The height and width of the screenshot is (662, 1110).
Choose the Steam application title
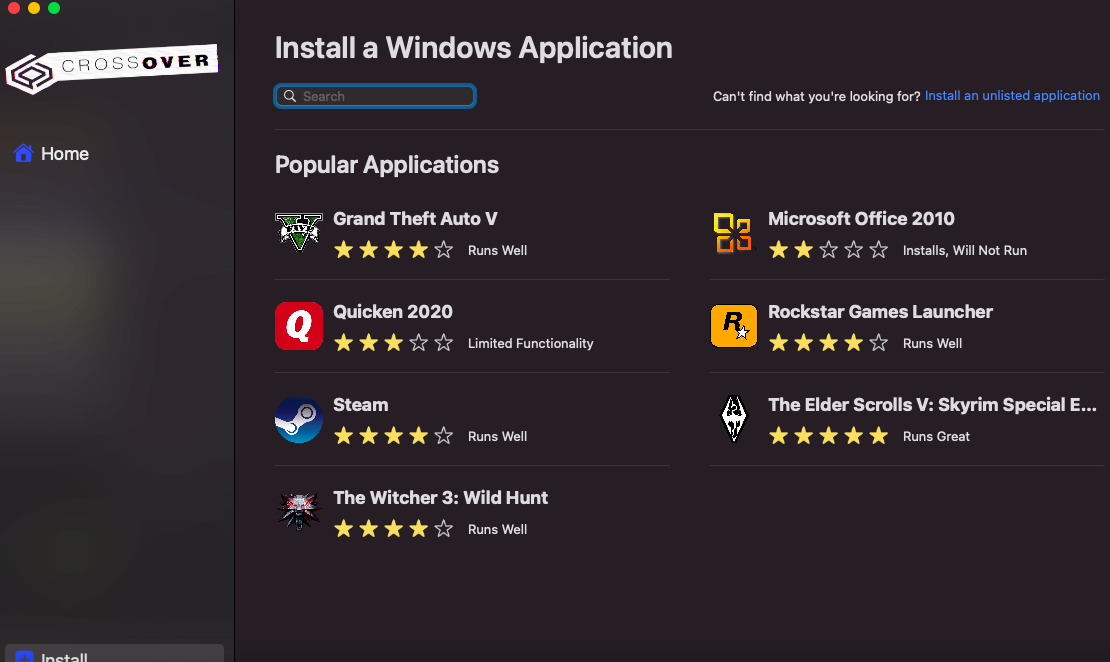tap(360, 405)
